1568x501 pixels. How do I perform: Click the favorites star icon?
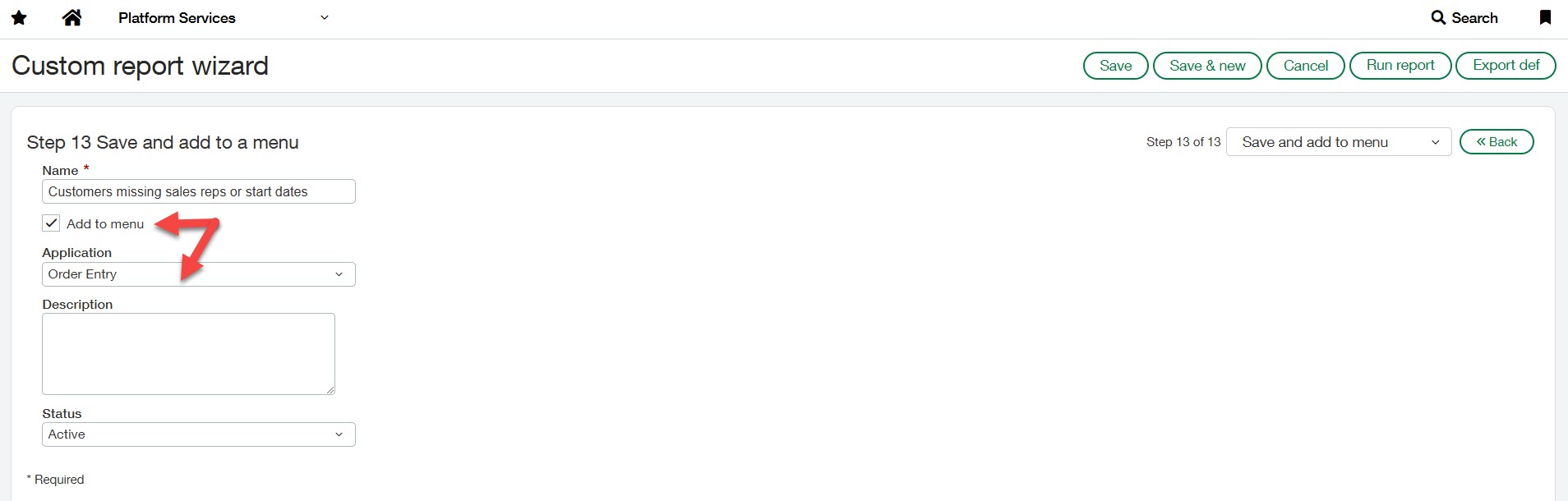pyautogui.click(x=19, y=17)
